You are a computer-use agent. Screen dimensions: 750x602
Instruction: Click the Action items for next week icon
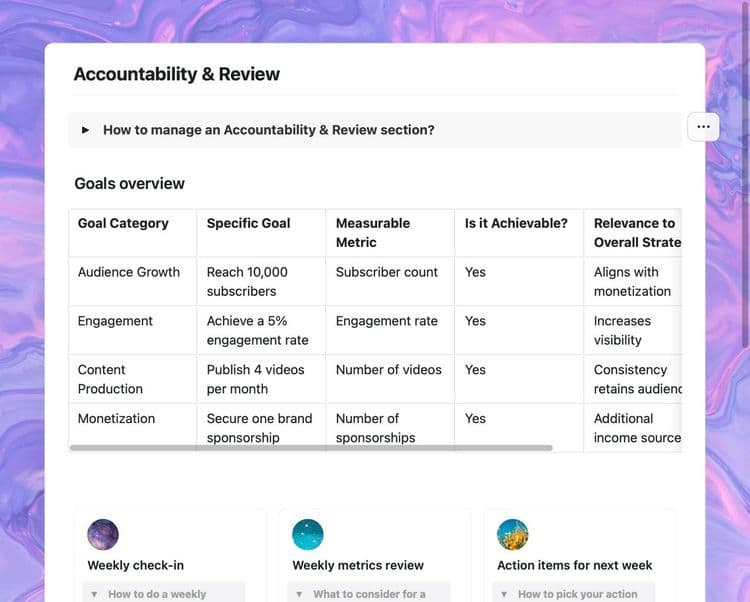coord(513,535)
